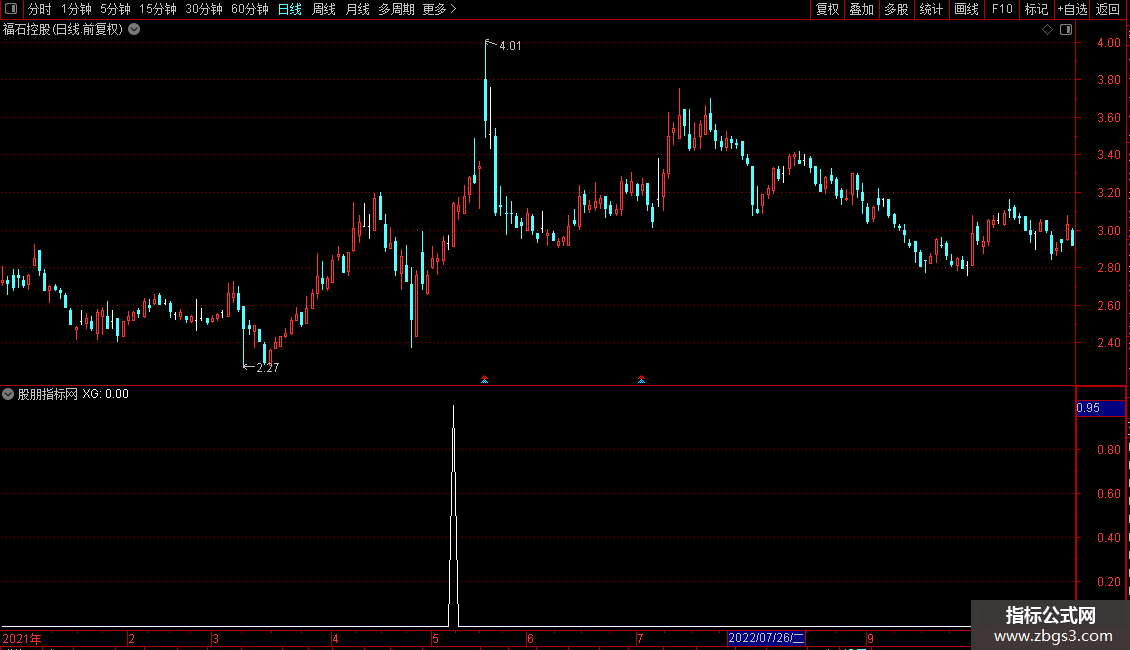
Task: Select the 5分钟 period
Action: coord(115,9)
